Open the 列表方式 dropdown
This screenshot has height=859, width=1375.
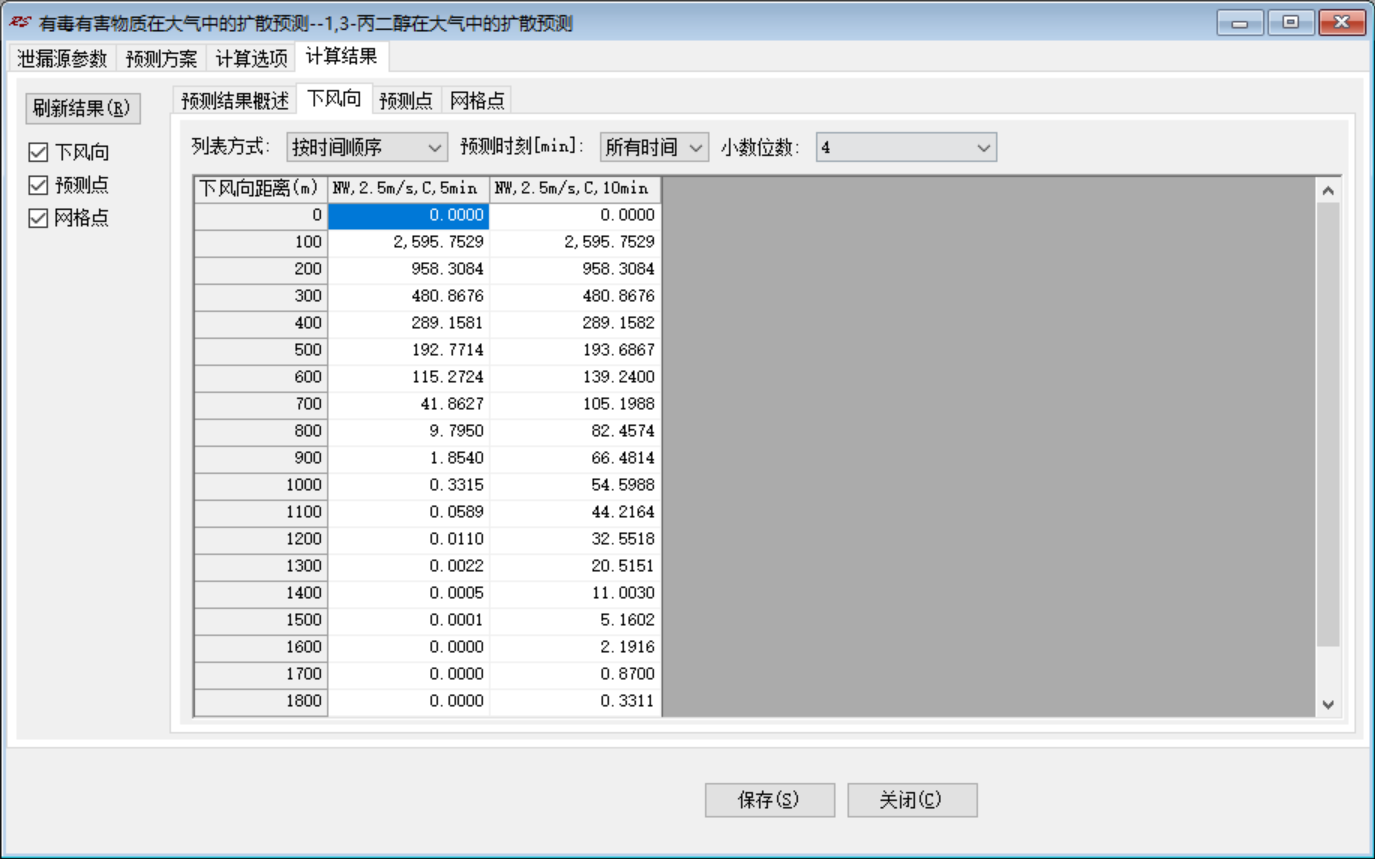click(367, 148)
